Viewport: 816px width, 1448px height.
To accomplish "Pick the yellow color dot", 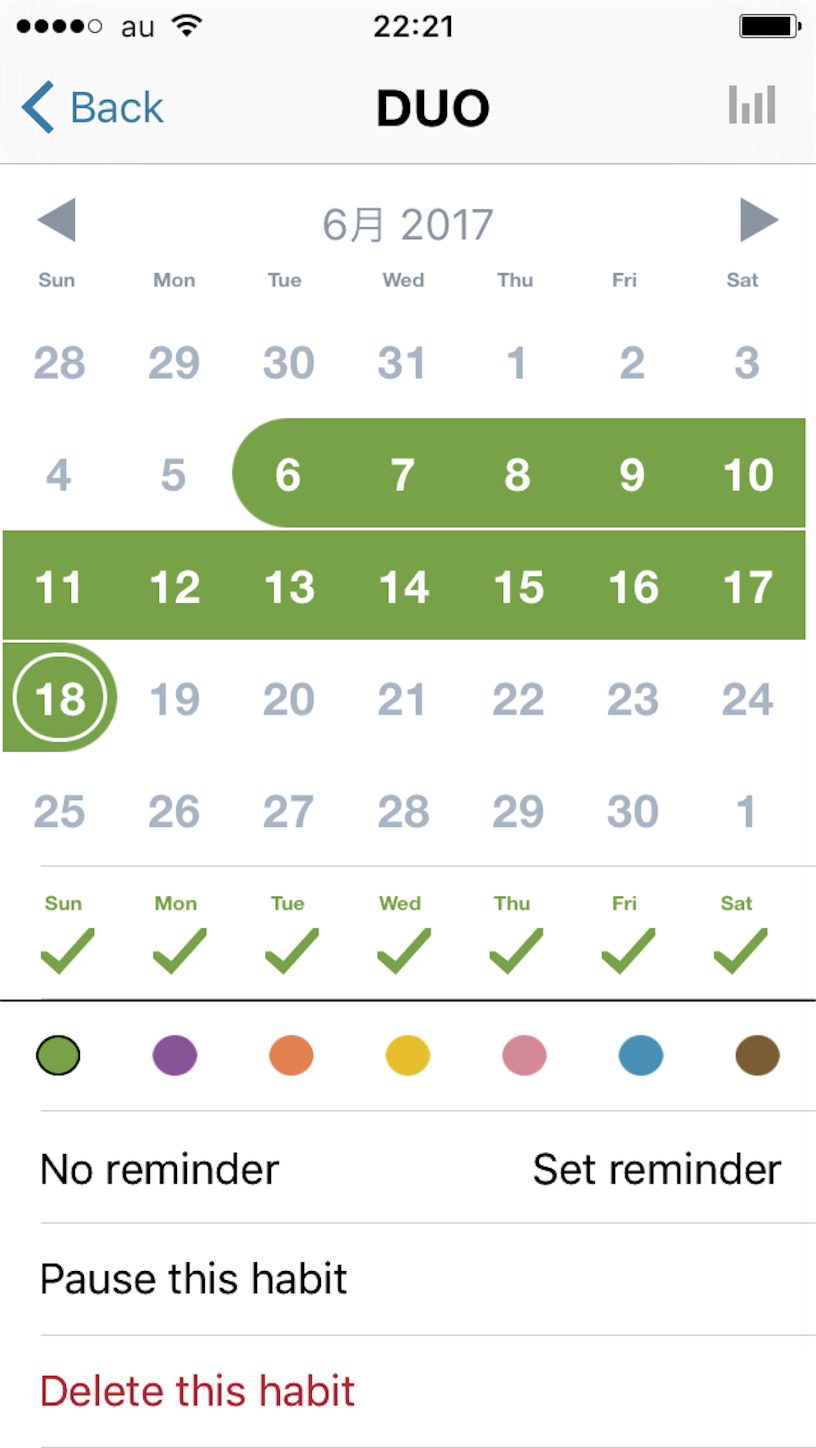I will (x=408, y=1055).
